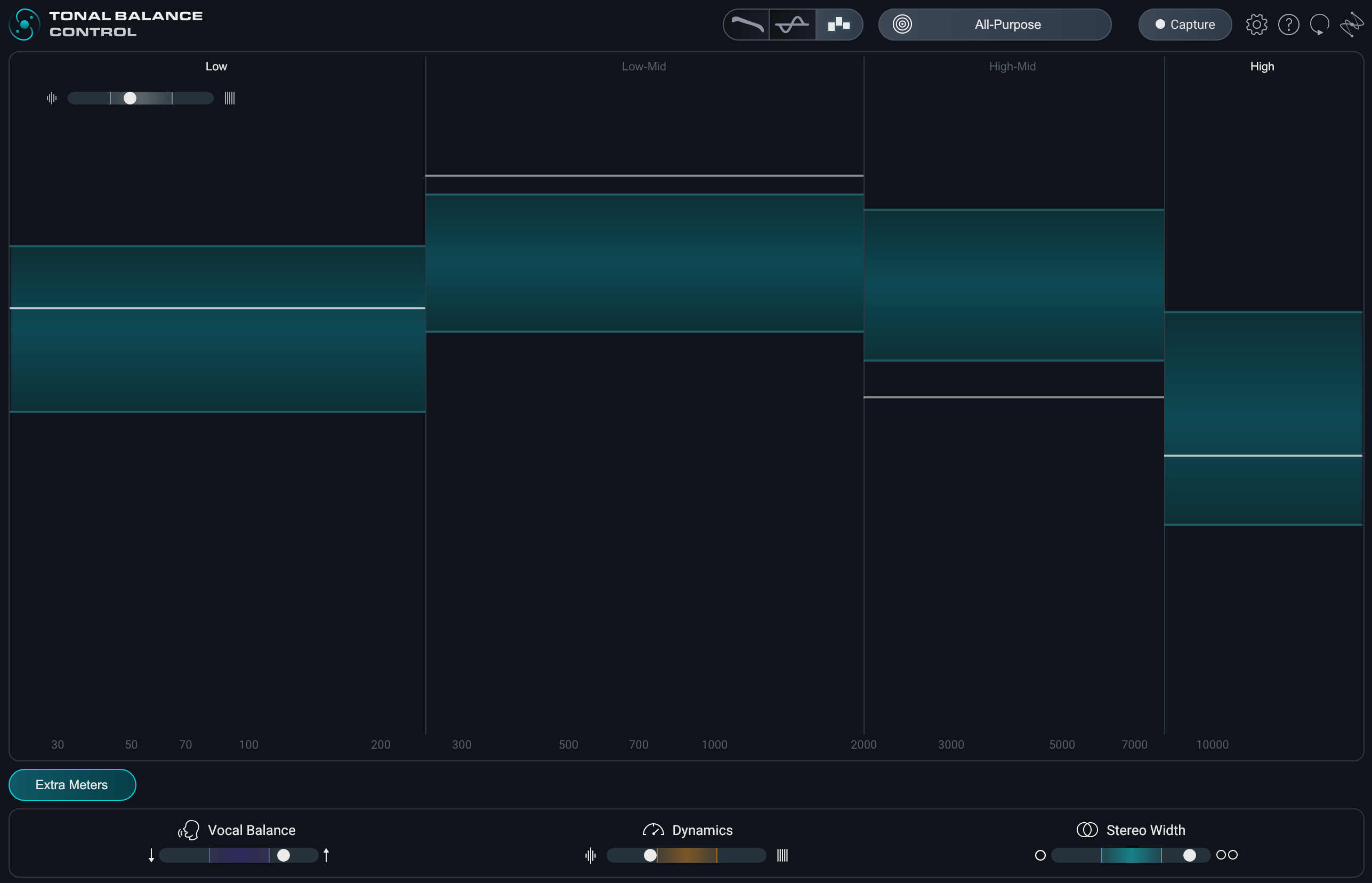Click the Low band crest factor slider handle

tap(130, 99)
